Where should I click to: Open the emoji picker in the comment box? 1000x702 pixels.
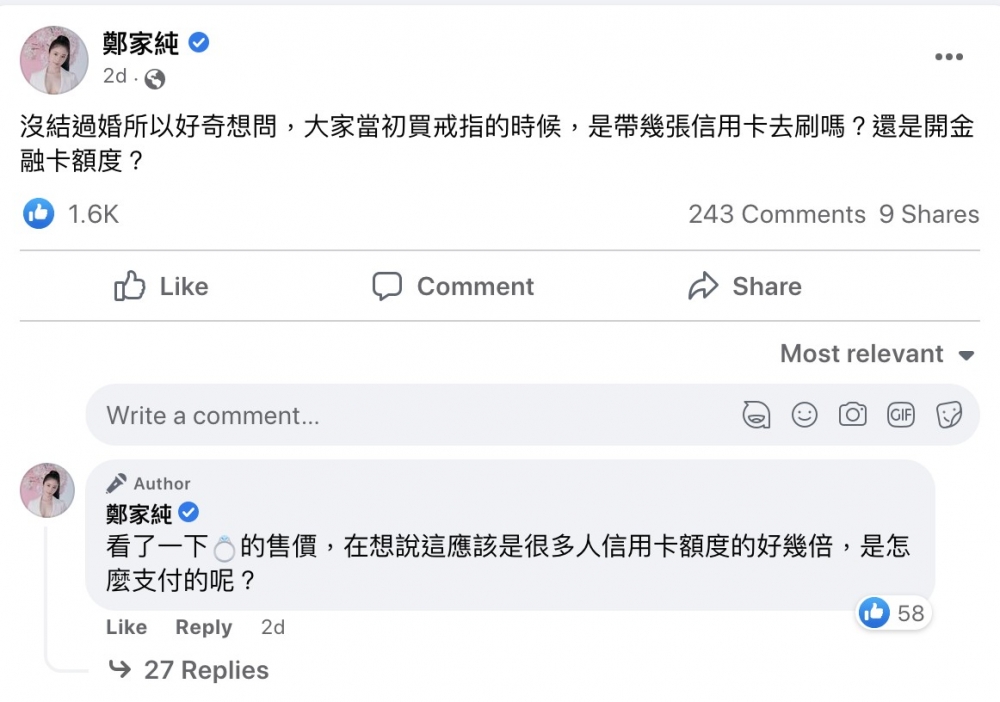804,414
